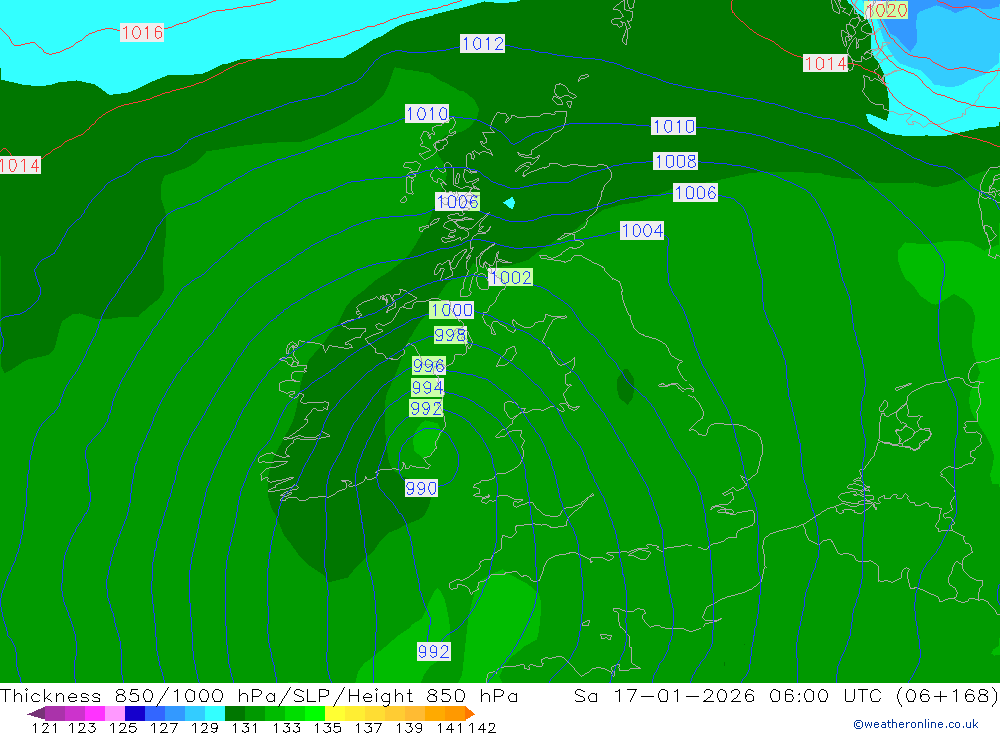Viewport: 1000px width, 733px height.
Task: Select 1006 label over western Scotland
Action: 457,202
